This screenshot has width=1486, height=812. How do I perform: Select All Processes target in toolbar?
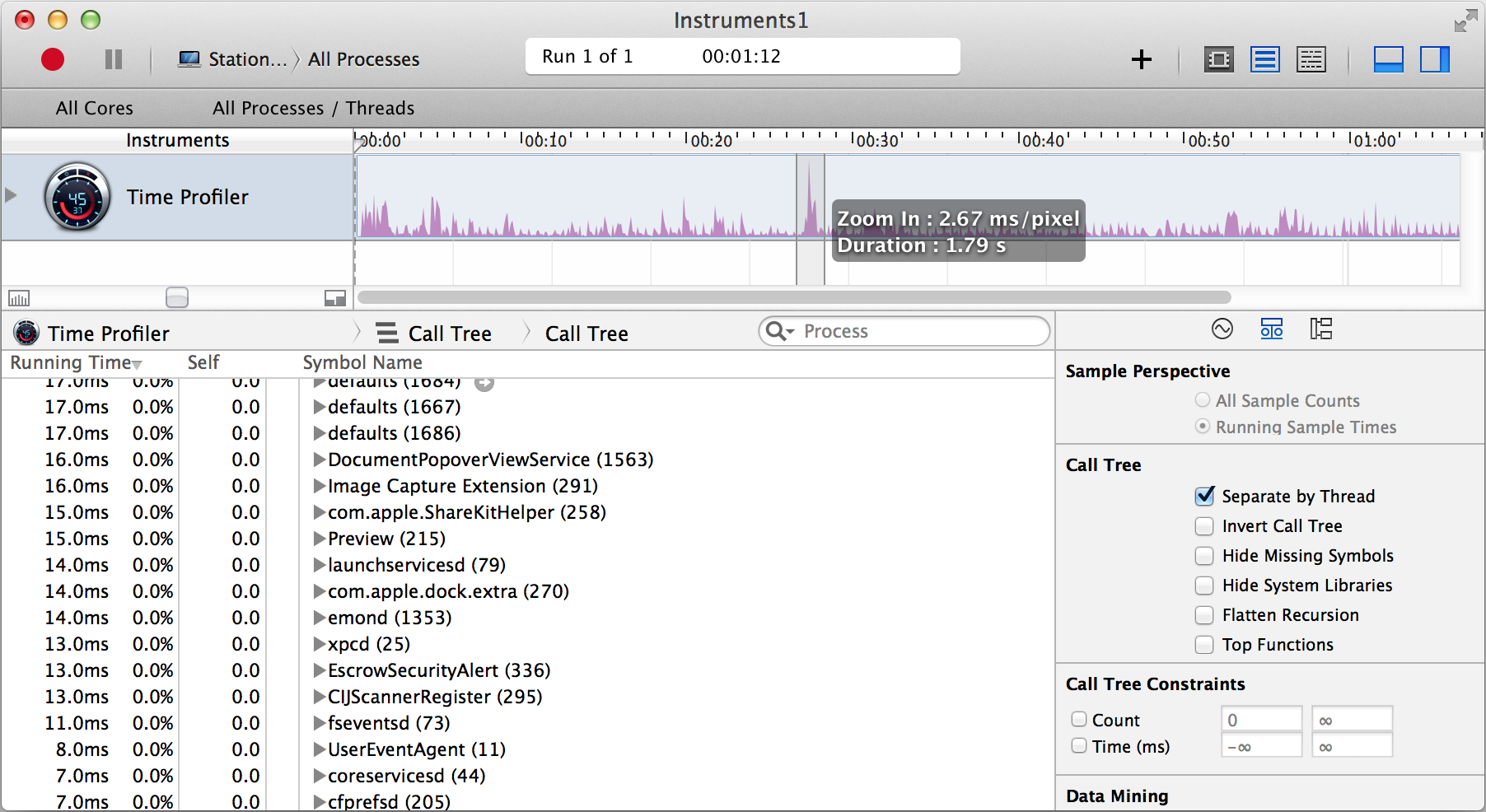[363, 59]
